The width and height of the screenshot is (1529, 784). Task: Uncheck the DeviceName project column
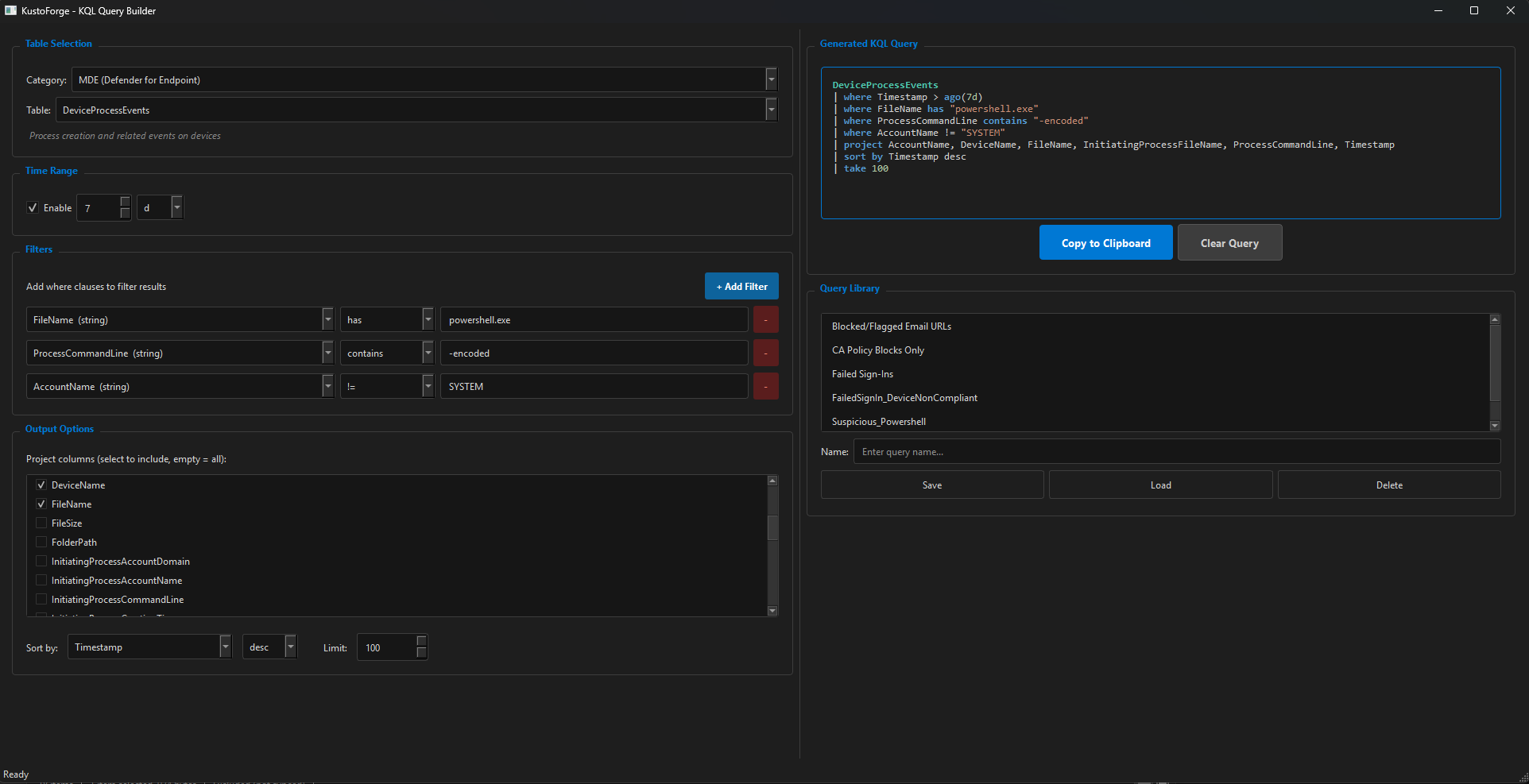pyautogui.click(x=41, y=485)
